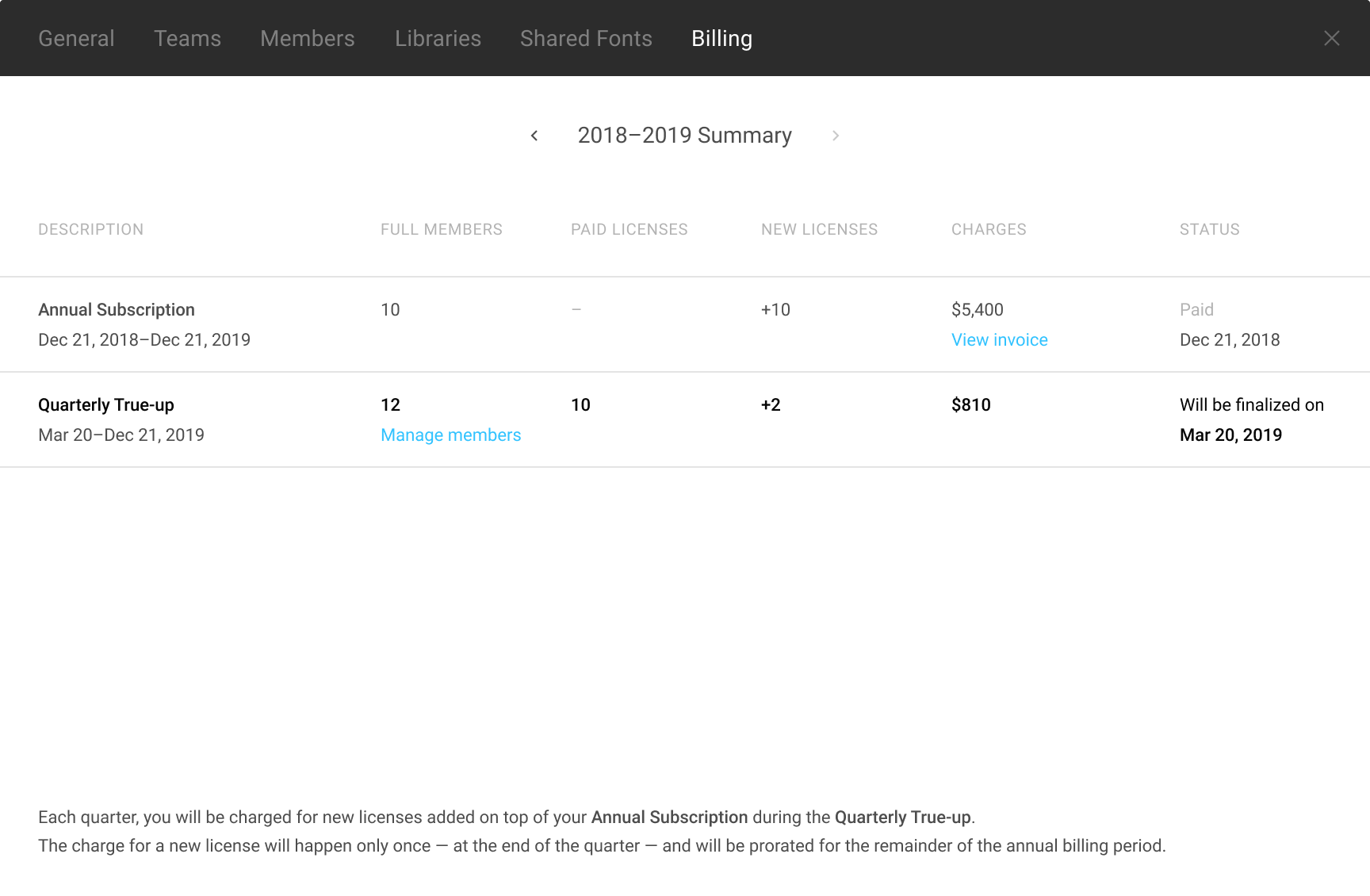Click the Dec 21, 2018 paid date

(1230, 339)
